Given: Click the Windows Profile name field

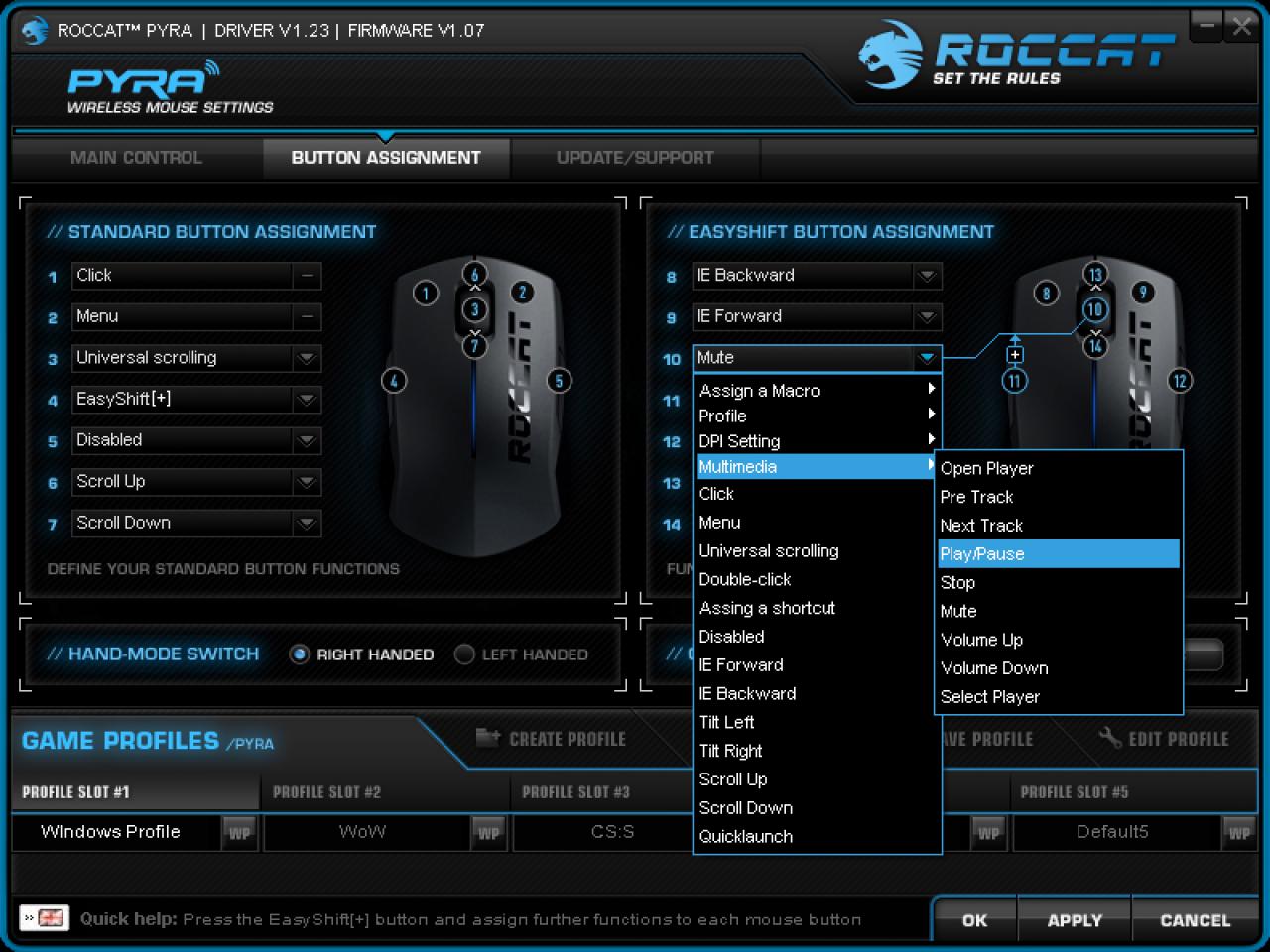Looking at the screenshot, I should (116, 832).
